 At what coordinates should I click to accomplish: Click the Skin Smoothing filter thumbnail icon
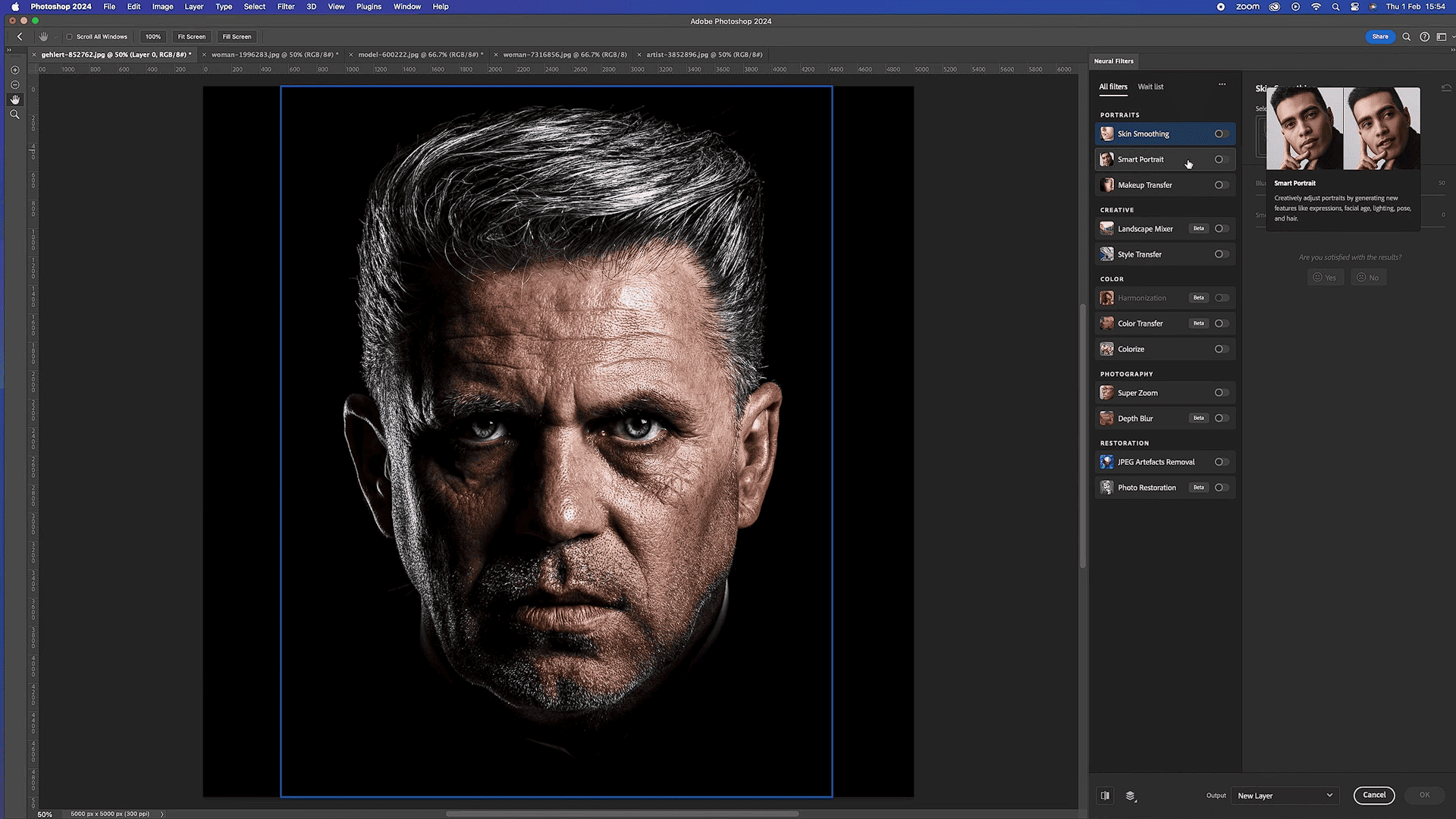pyautogui.click(x=1107, y=134)
